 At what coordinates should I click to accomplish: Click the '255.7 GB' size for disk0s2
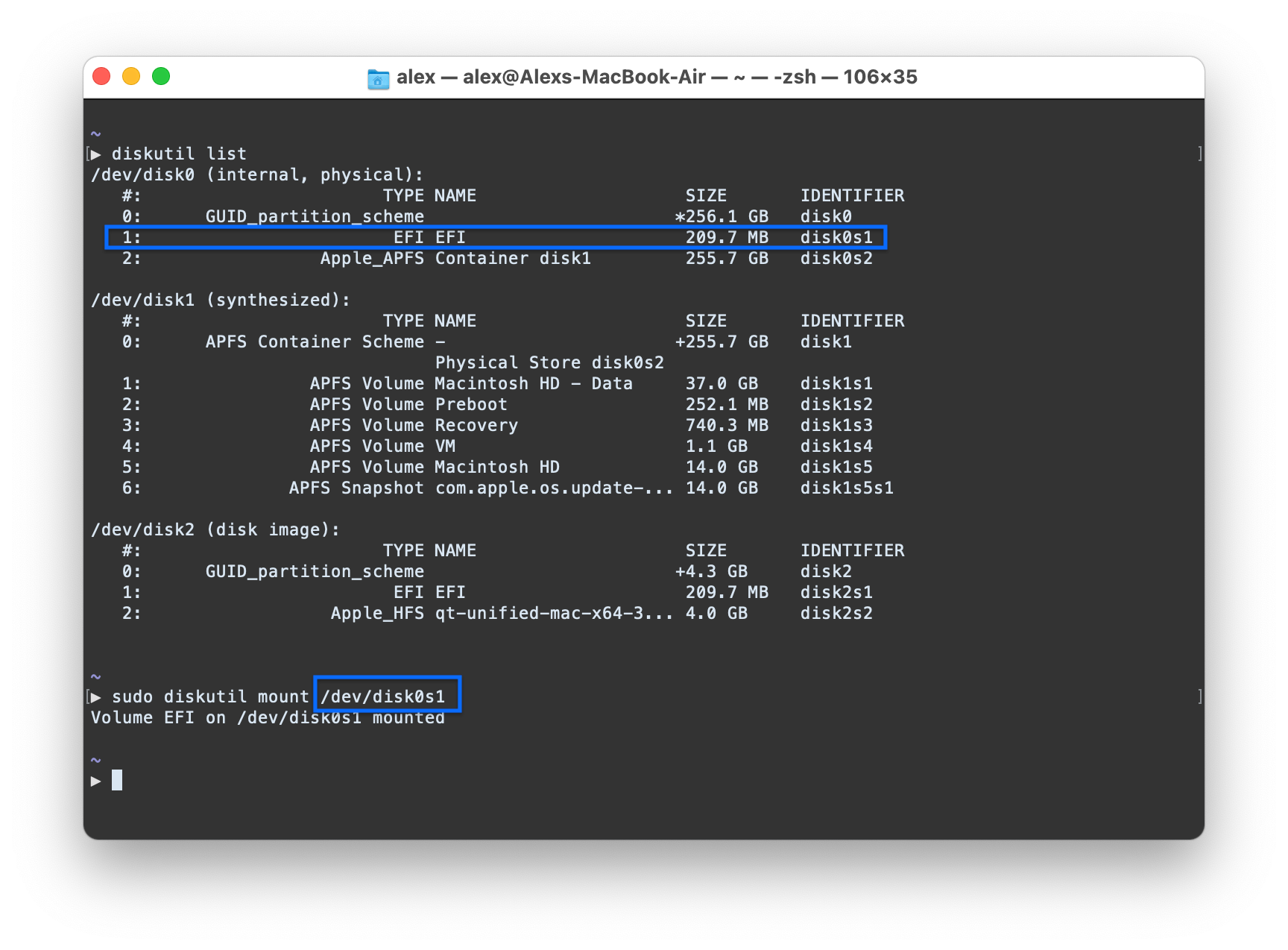[x=727, y=258]
